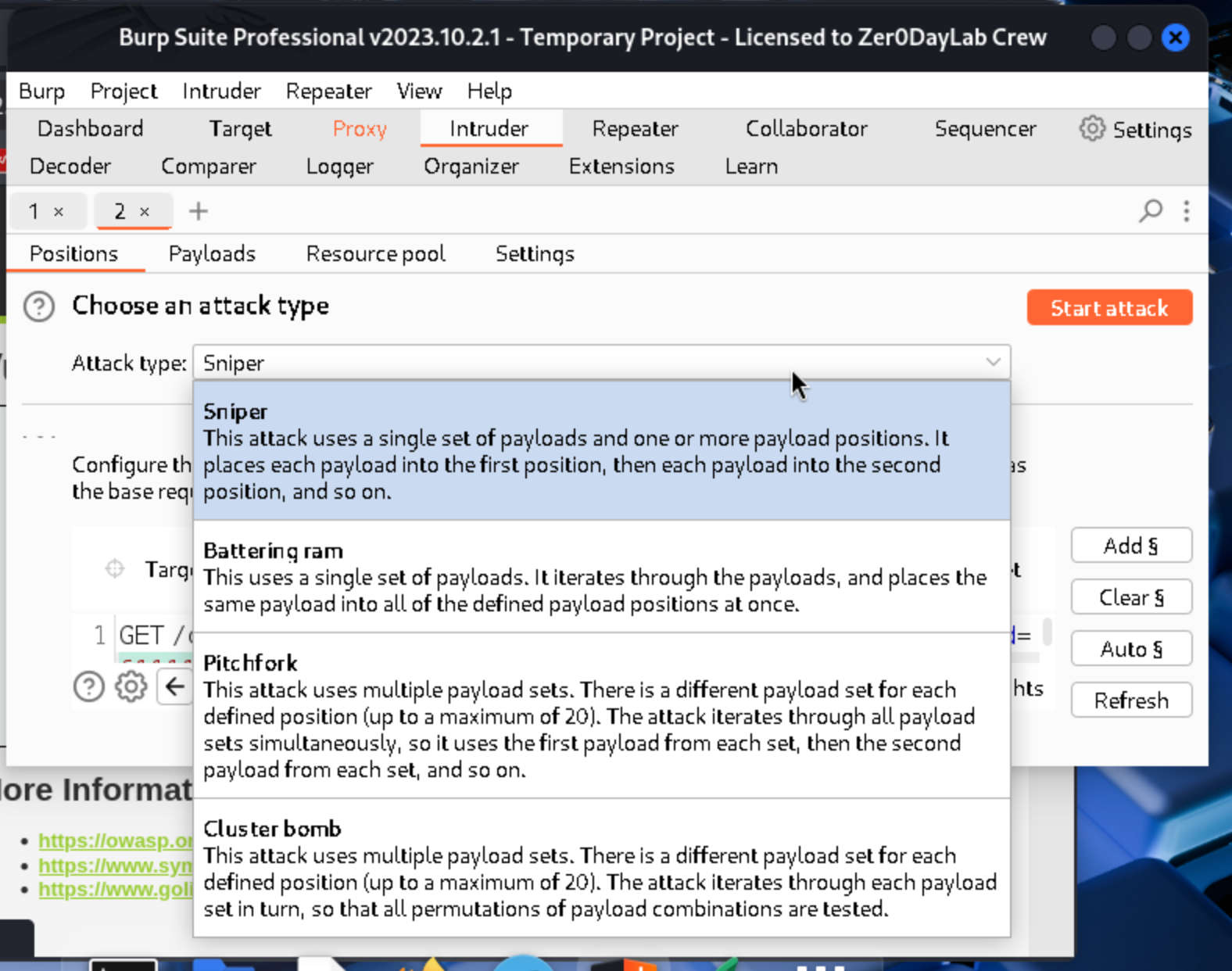This screenshot has height=971, width=1232.
Task: Open the Logger tab
Action: 340,167
